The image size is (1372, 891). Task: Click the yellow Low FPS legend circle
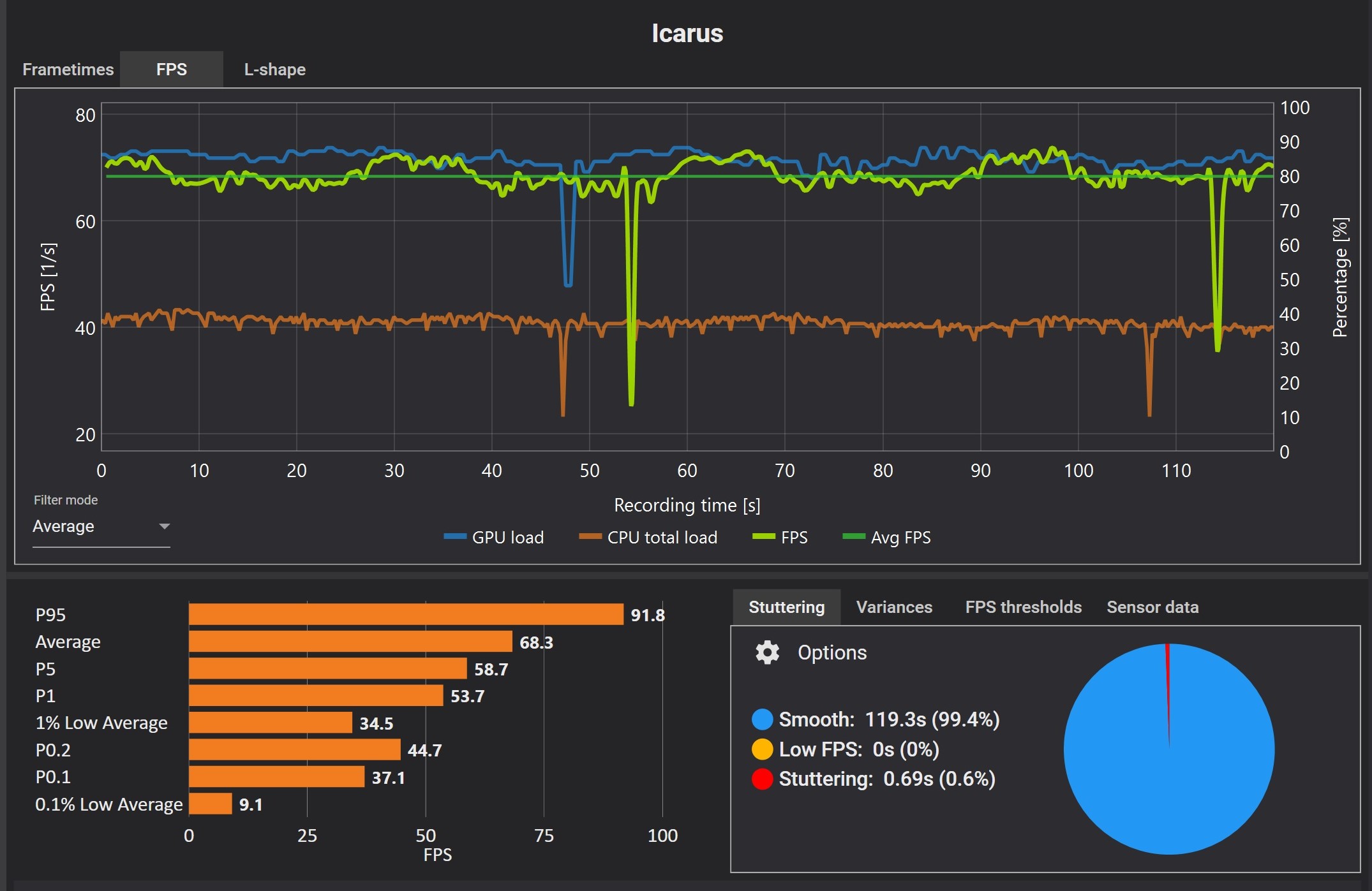coord(762,749)
